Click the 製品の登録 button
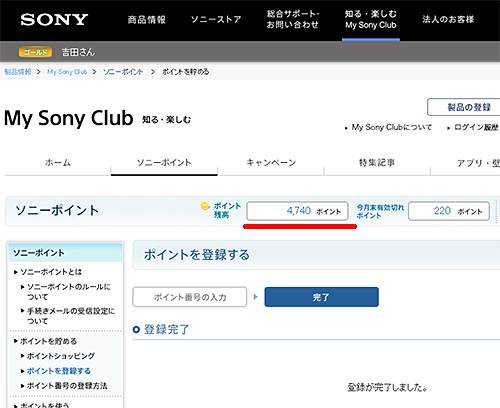Viewport: 500px width, 408px height. point(465,107)
